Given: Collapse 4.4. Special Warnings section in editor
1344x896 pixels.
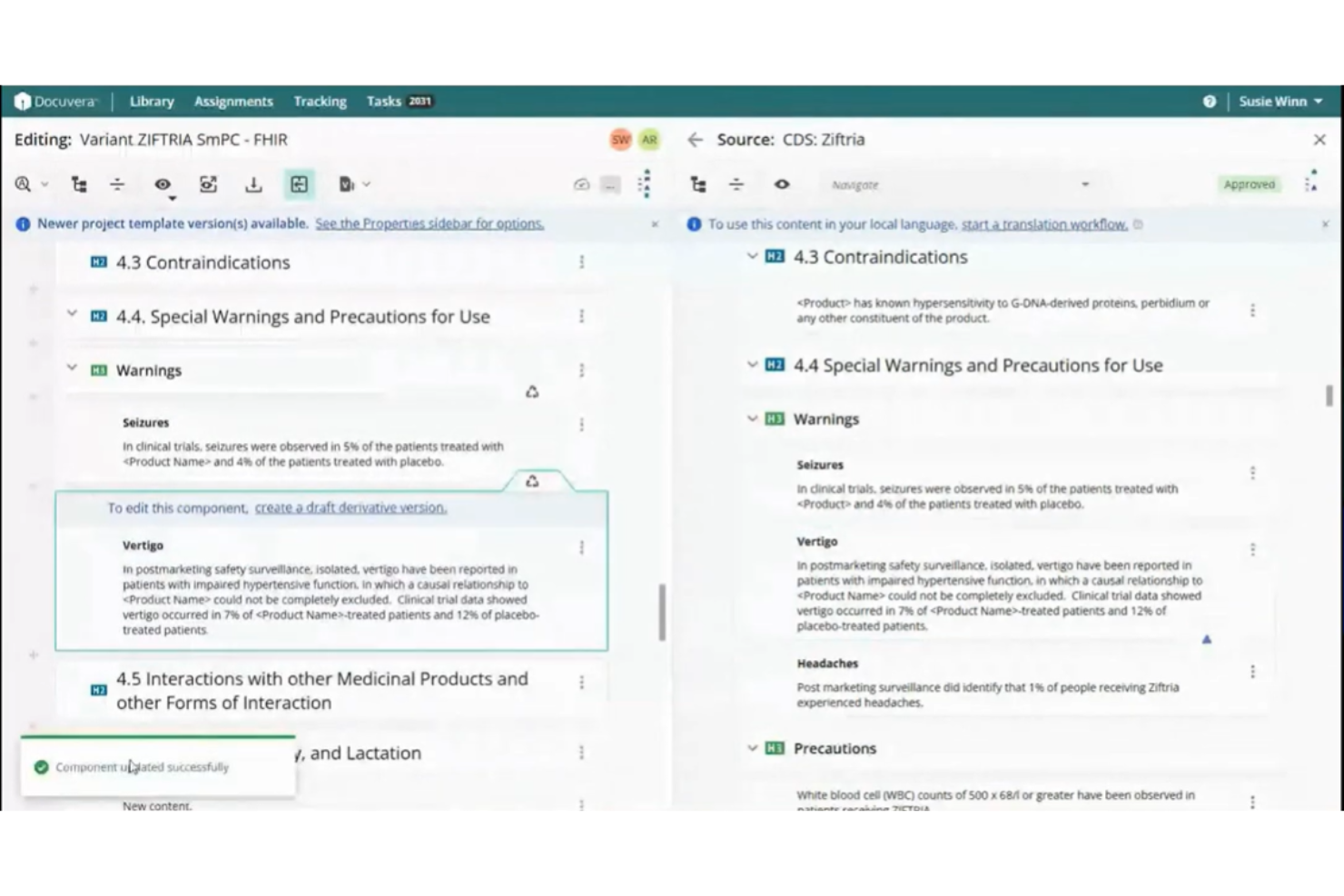Looking at the screenshot, I should click(x=72, y=314).
